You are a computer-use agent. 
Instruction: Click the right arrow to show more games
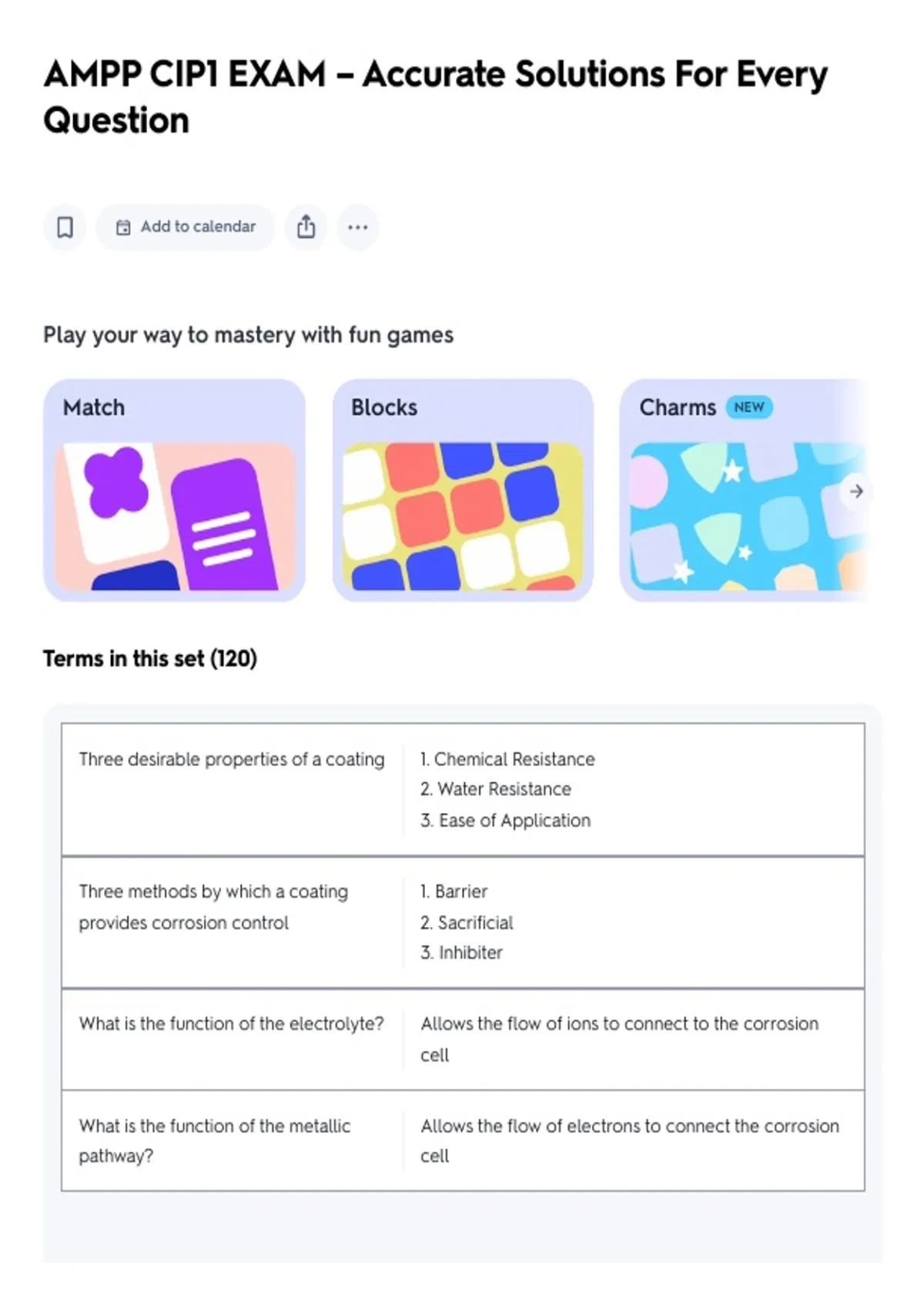(856, 491)
